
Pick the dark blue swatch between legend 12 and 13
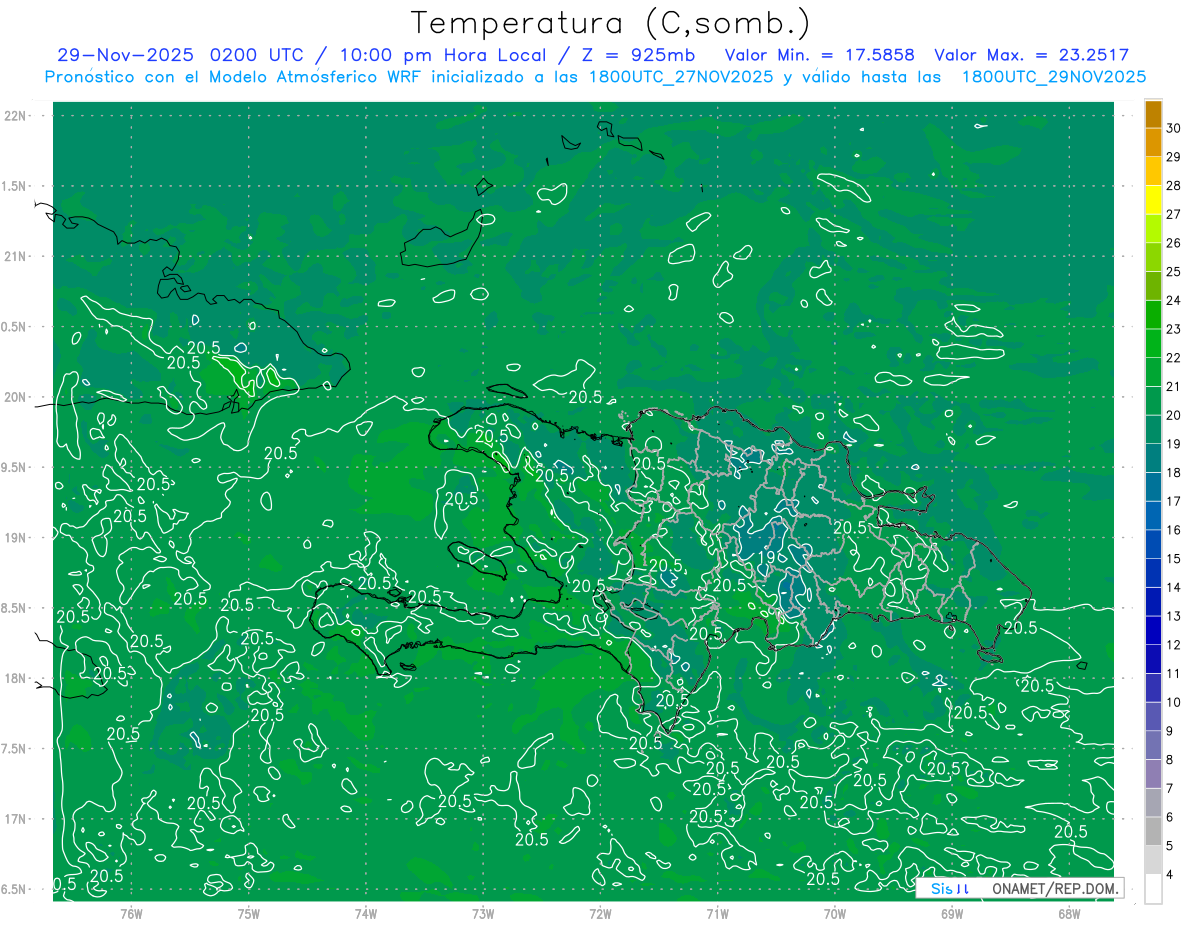[1153, 631]
